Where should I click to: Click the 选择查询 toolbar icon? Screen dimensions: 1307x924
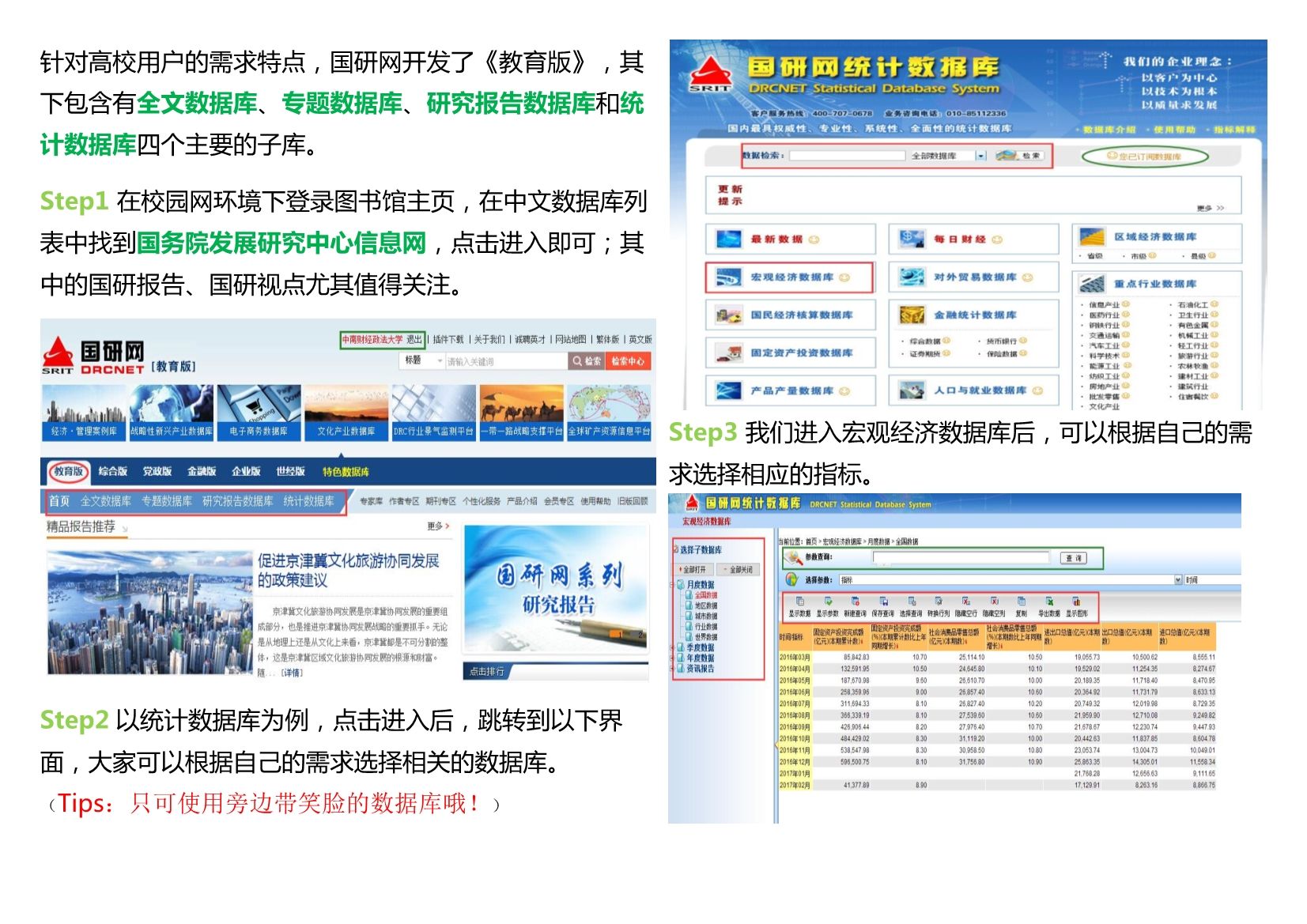point(911,602)
